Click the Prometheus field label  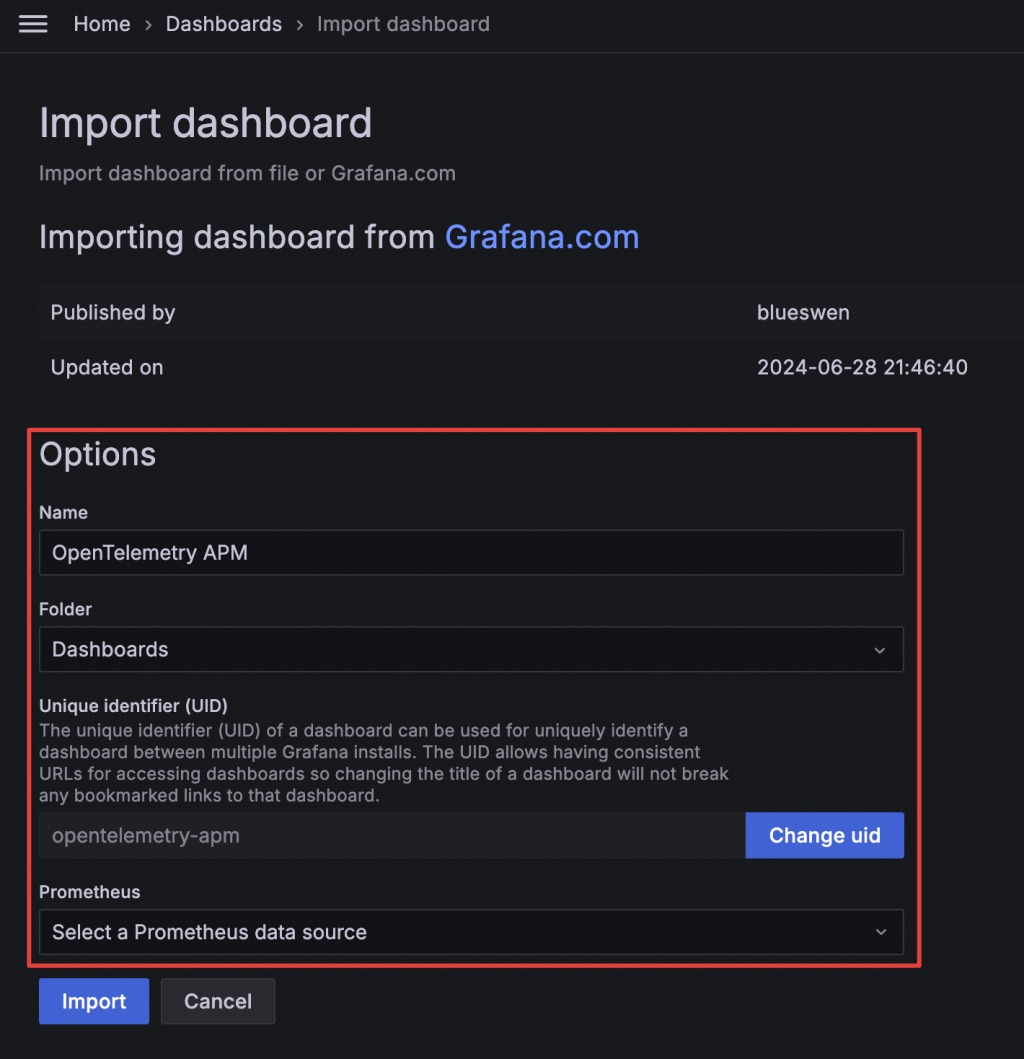tap(90, 892)
